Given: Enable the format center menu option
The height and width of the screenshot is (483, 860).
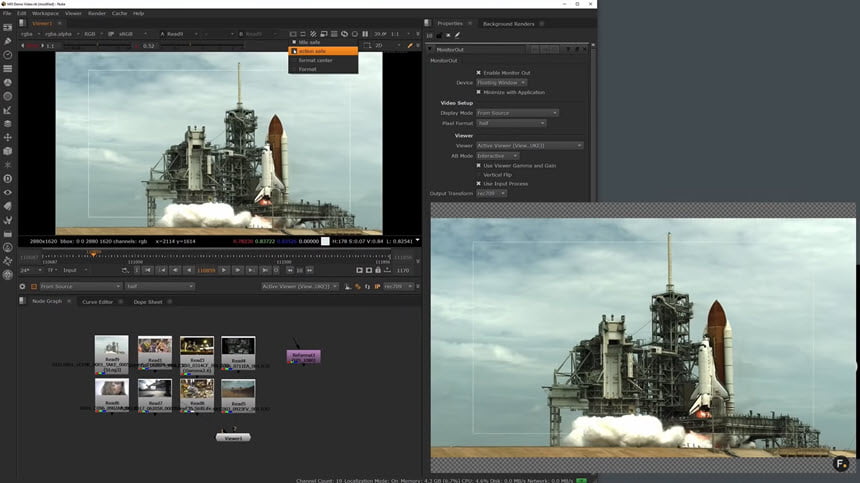Looking at the screenshot, I should (323, 60).
